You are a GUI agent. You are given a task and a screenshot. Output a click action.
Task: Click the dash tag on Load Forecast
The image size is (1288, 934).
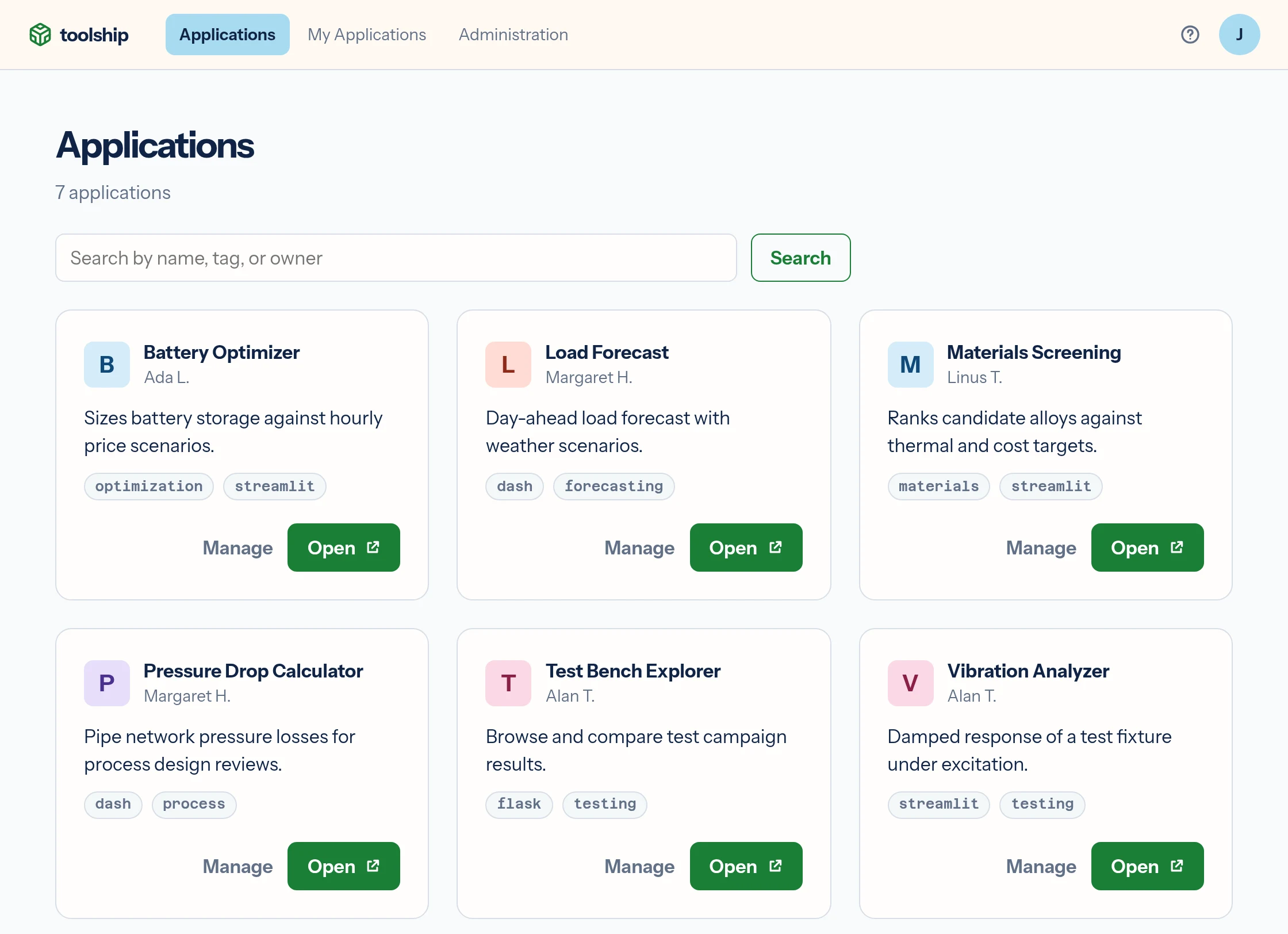coord(515,487)
